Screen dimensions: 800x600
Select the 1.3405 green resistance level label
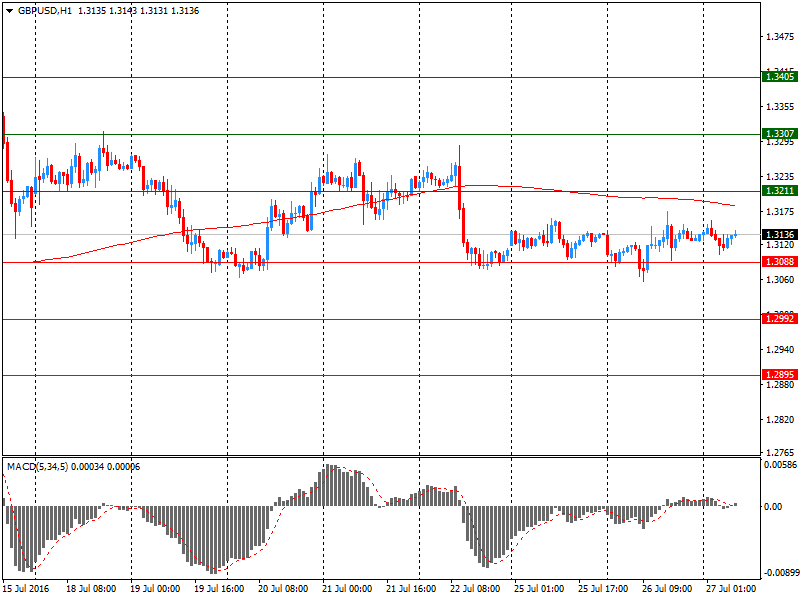[x=779, y=77]
